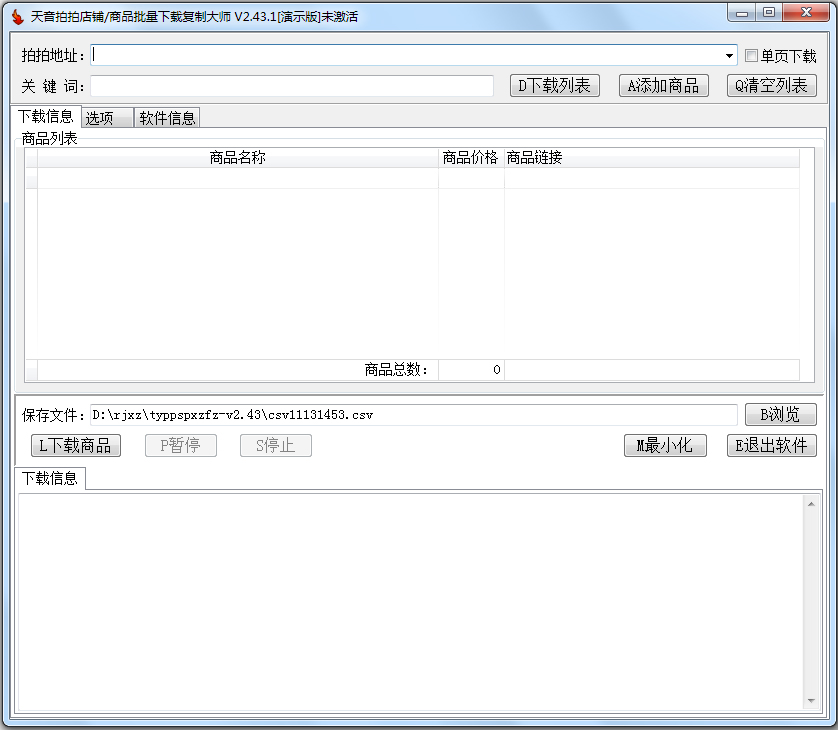Browse for save file with B浏览
This screenshot has width=838, height=730.
click(x=780, y=415)
